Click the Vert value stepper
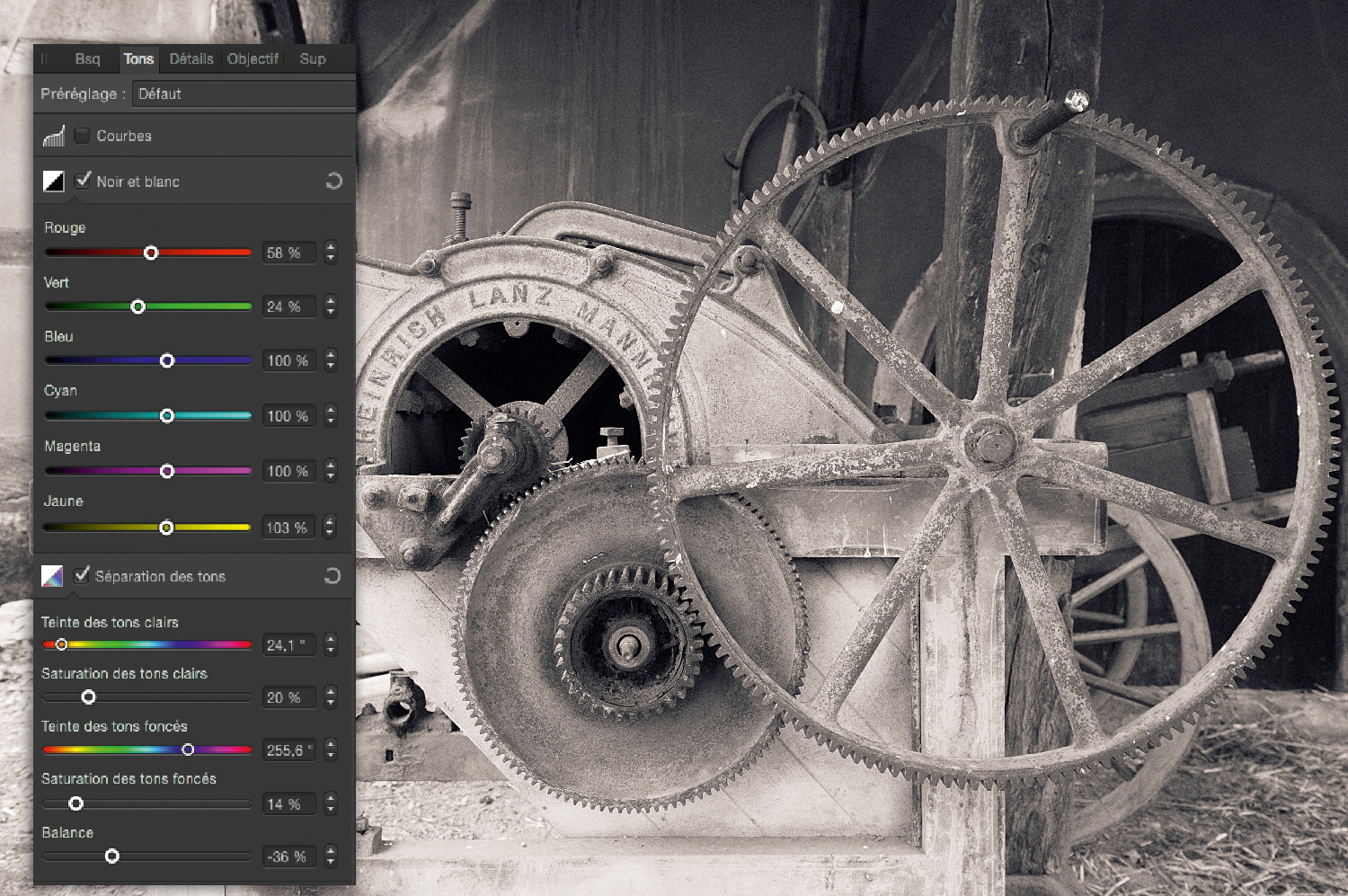 331,306
